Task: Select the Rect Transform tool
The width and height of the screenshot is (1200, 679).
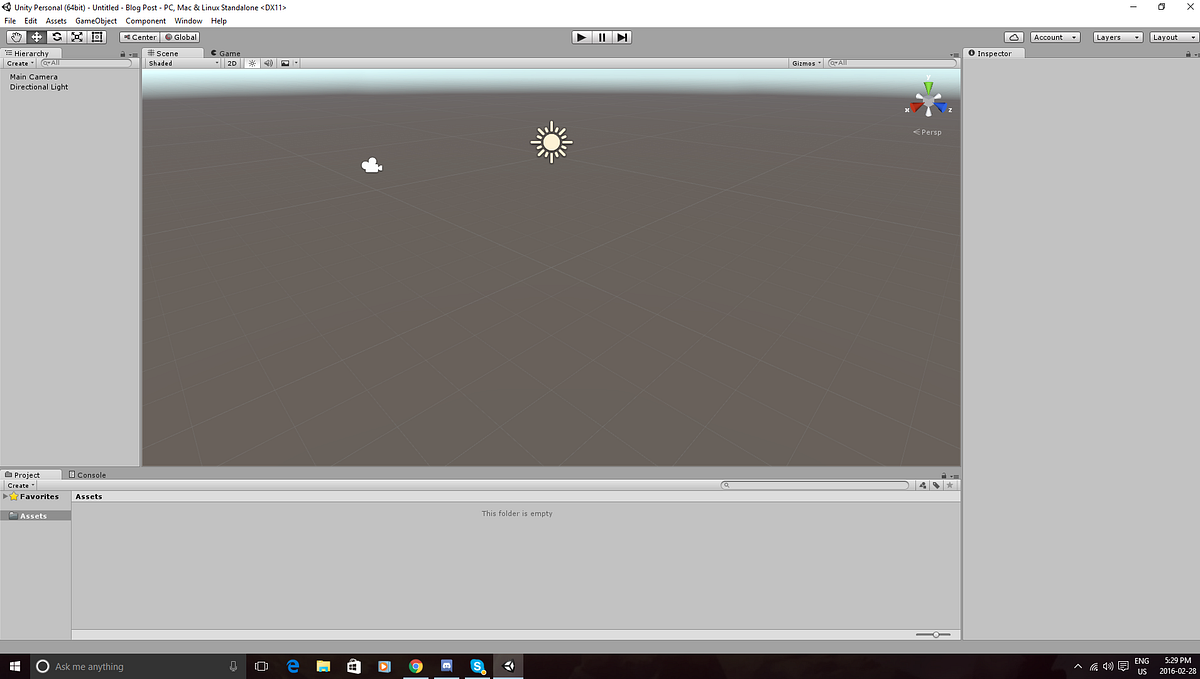Action: tap(97, 37)
